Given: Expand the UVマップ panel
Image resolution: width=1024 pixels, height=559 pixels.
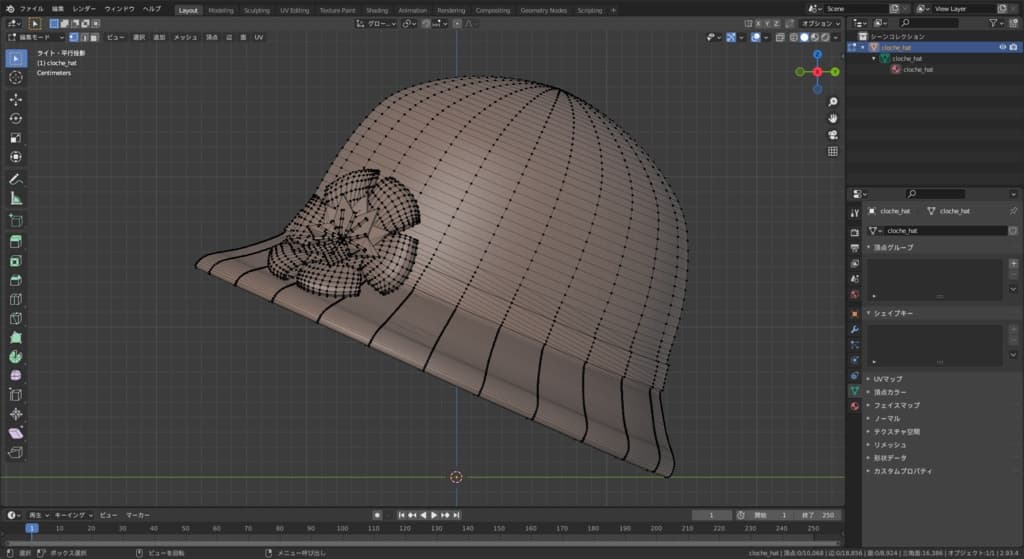Looking at the screenshot, I should [889, 379].
